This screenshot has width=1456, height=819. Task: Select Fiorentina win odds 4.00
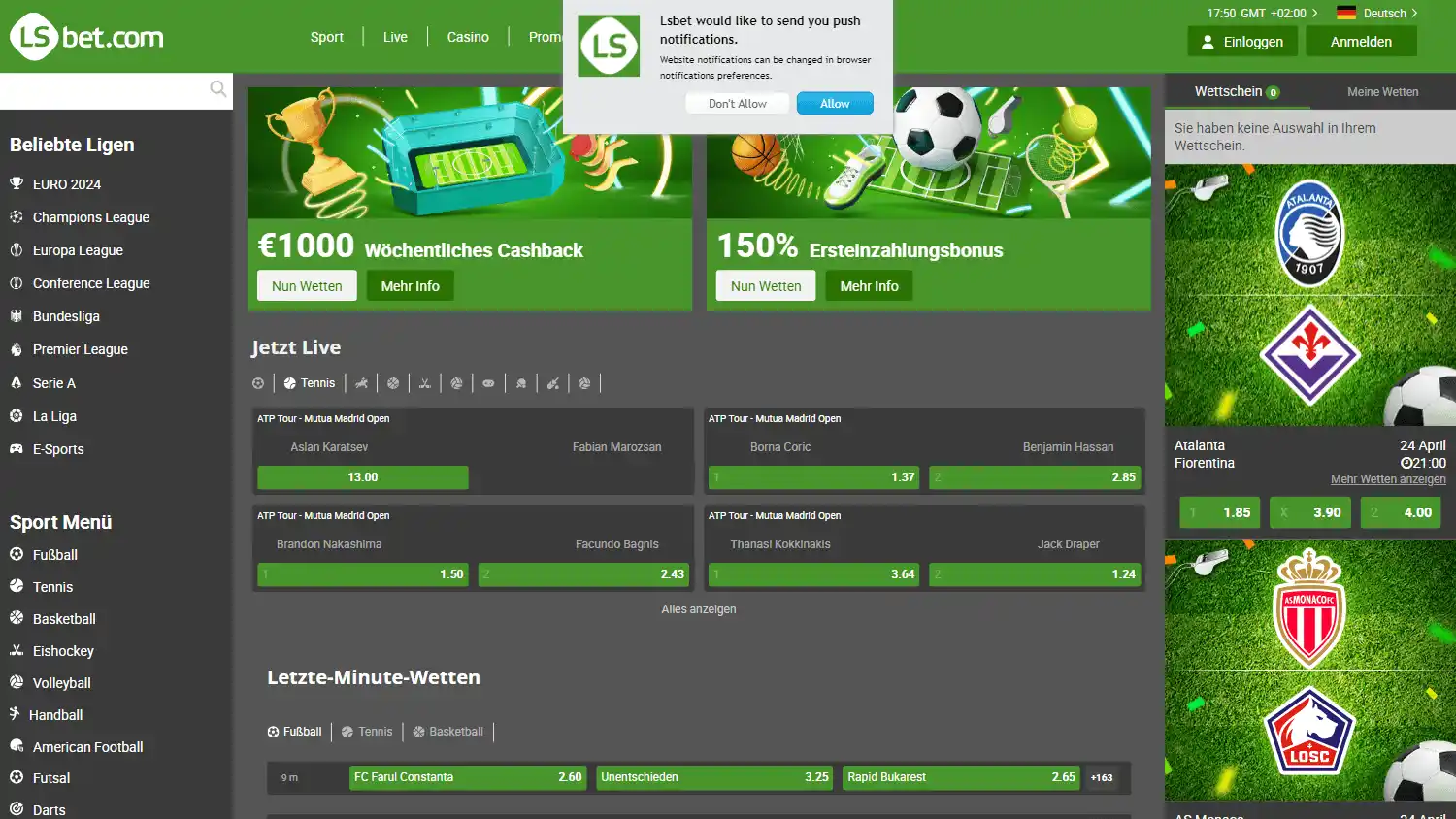pyautogui.click(x=1401, y=512)
